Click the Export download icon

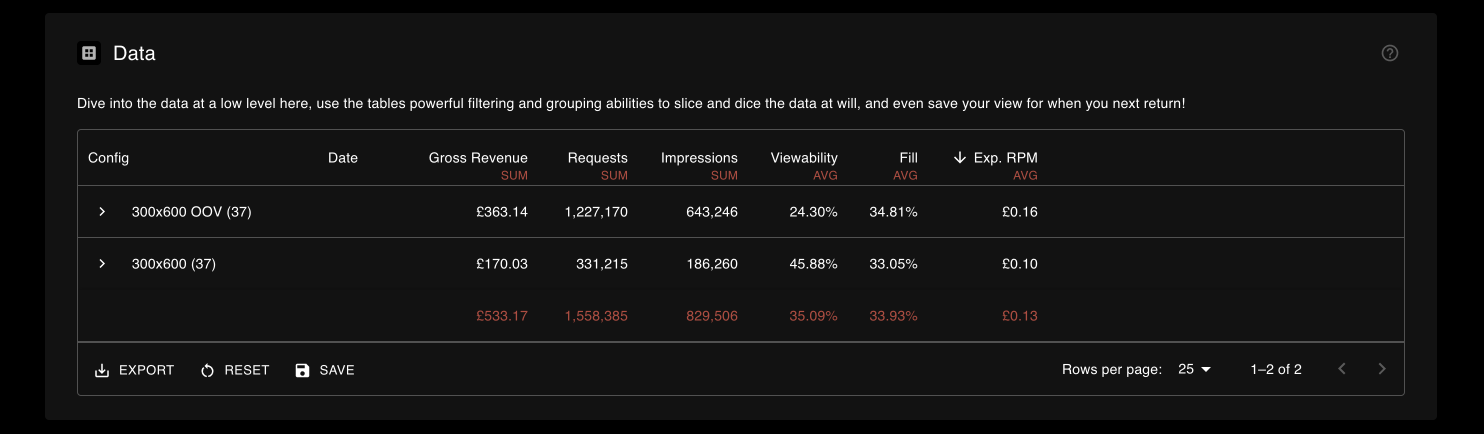click(102, 370)
